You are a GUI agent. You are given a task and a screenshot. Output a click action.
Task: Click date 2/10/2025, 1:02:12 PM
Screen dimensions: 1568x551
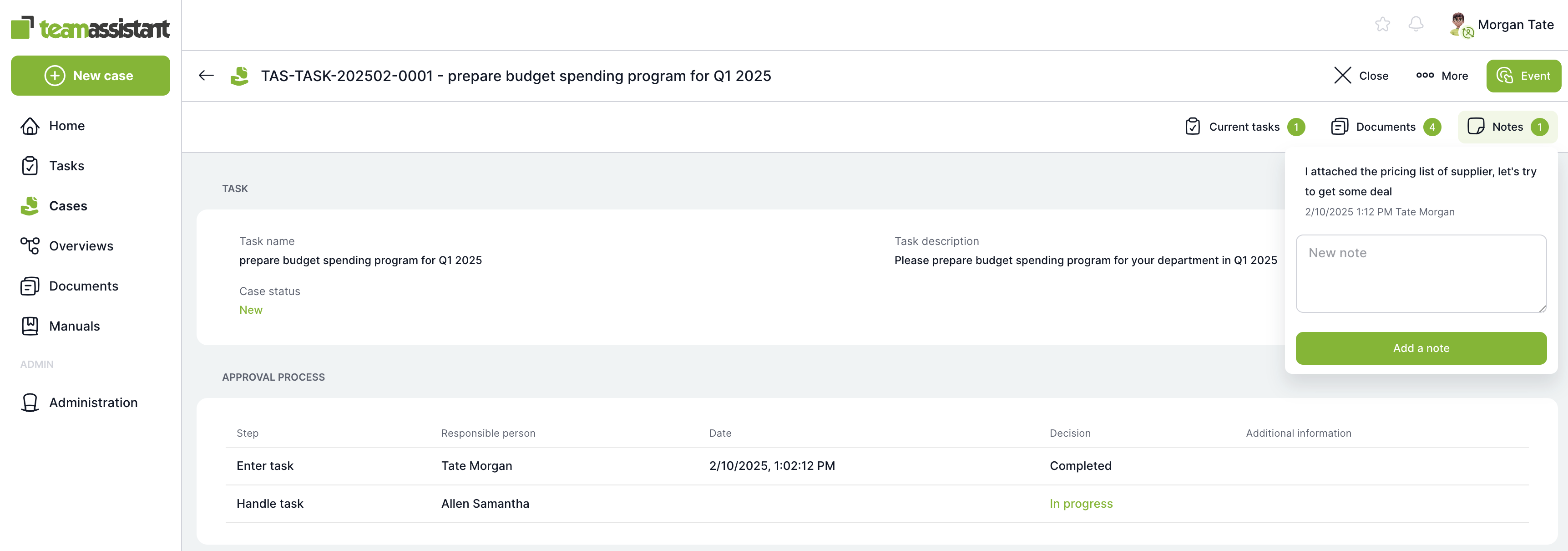click(772, 466)
